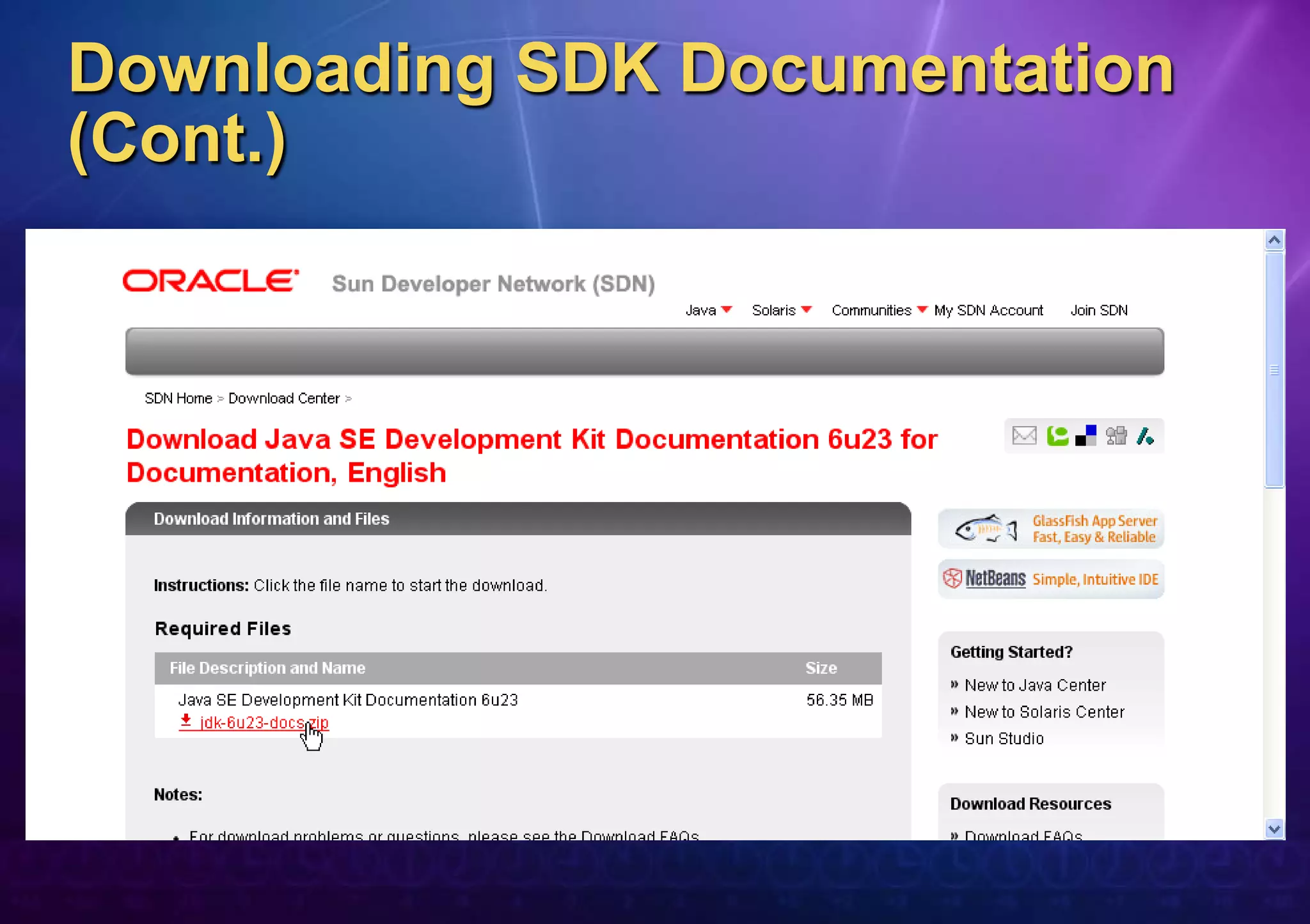Click the Oracle logo
1310x924 pixels.
(210, 281)
